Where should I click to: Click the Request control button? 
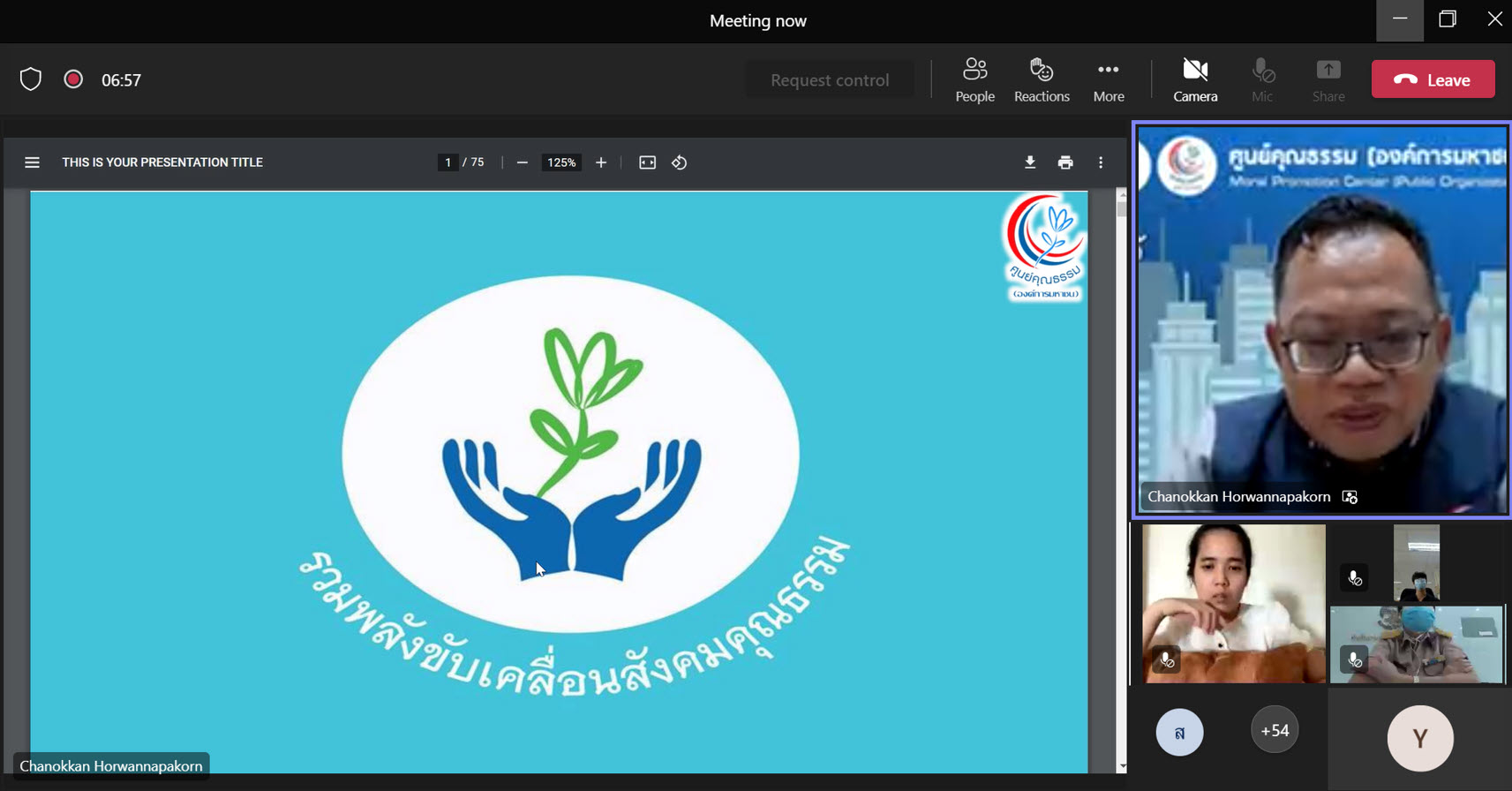830,79
